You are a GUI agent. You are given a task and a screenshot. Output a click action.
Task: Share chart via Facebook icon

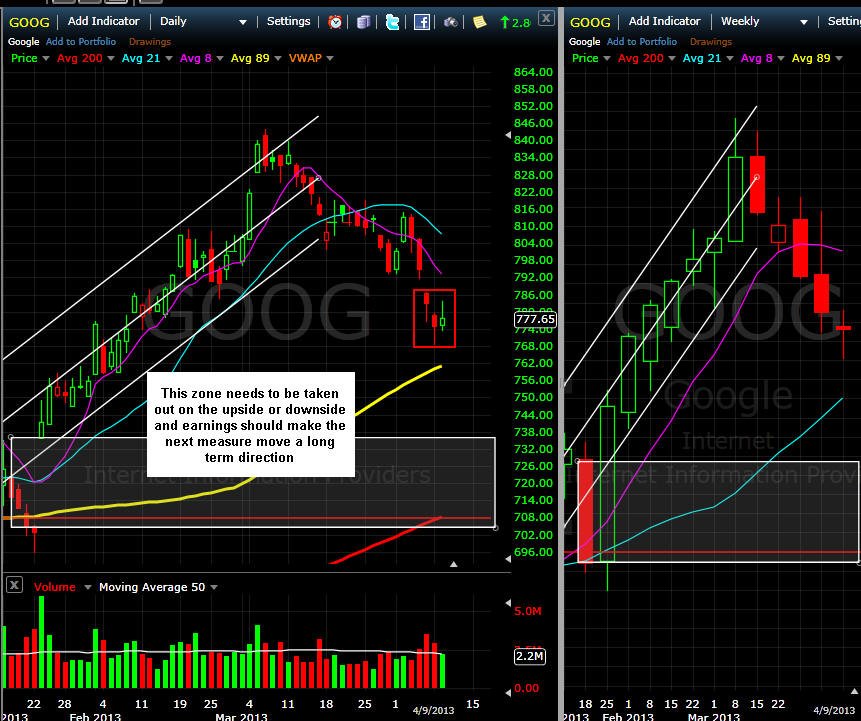click(x=421, y=22)
